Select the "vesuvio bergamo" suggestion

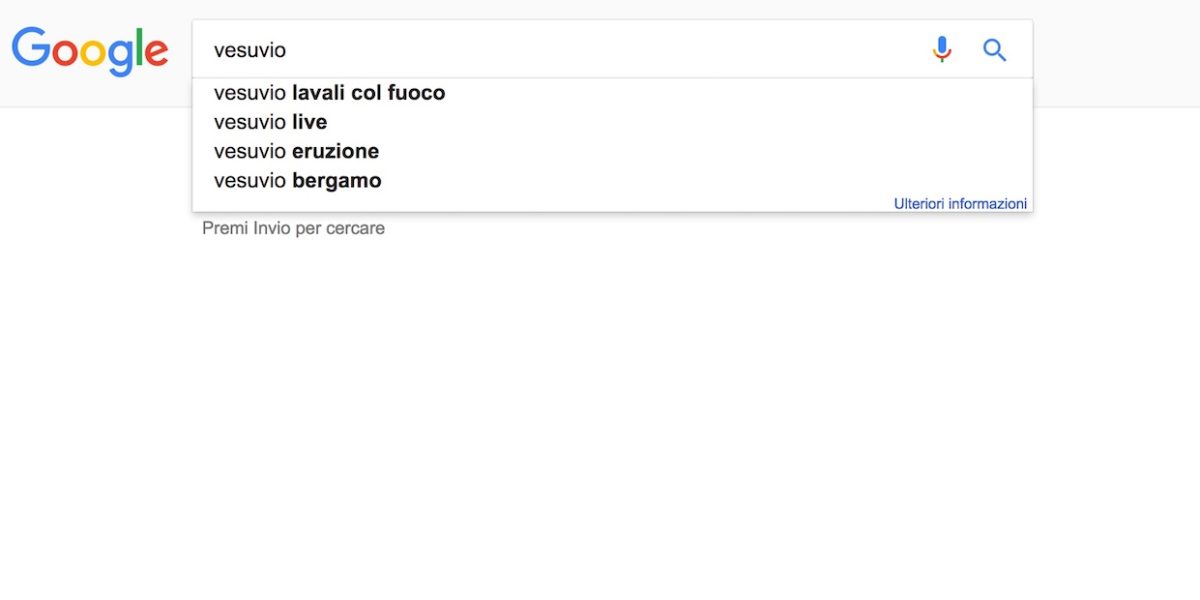[x=297, y=181]
